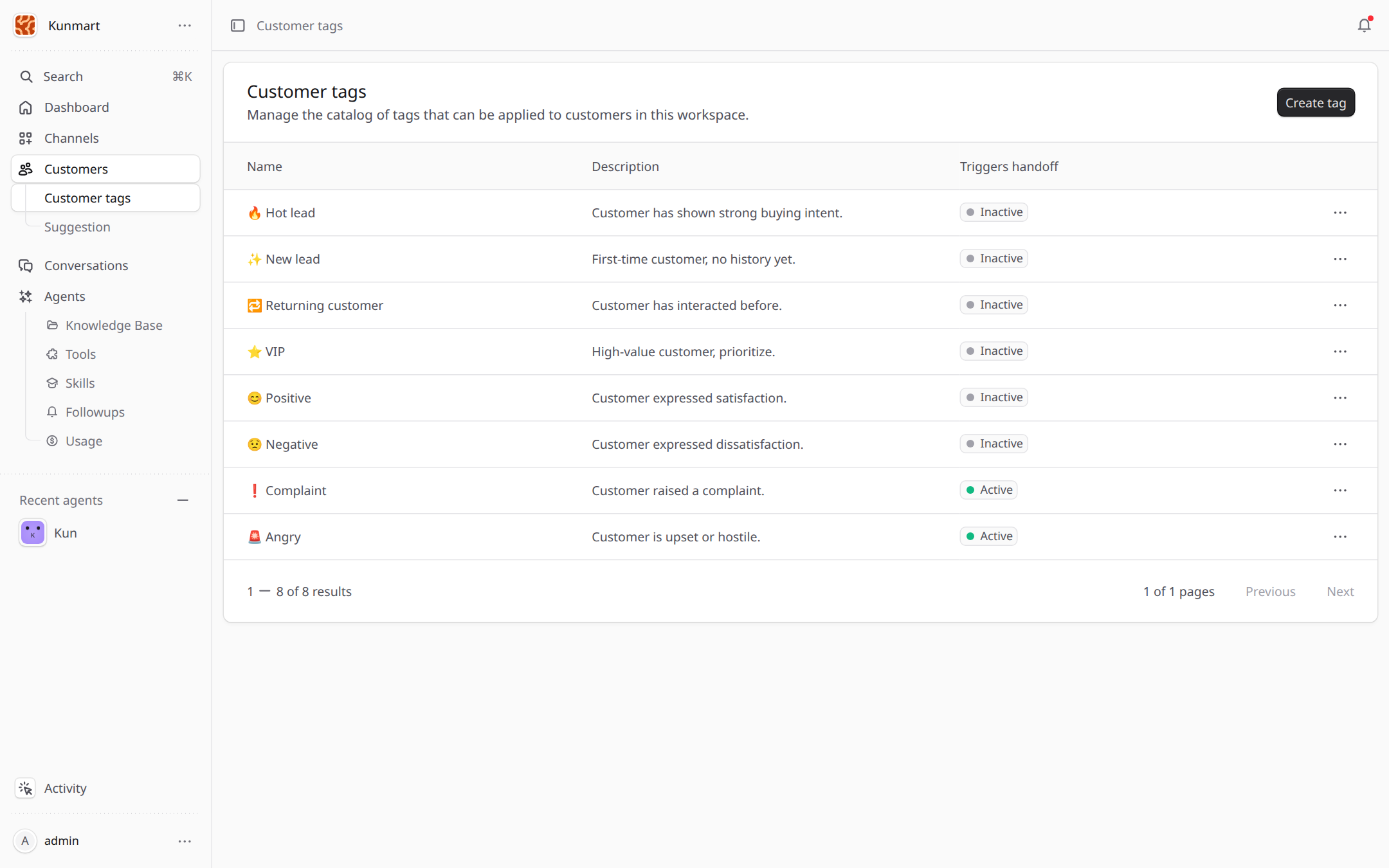Open admin account options menu
1389x868 pixels.
(x=185, y=841)
